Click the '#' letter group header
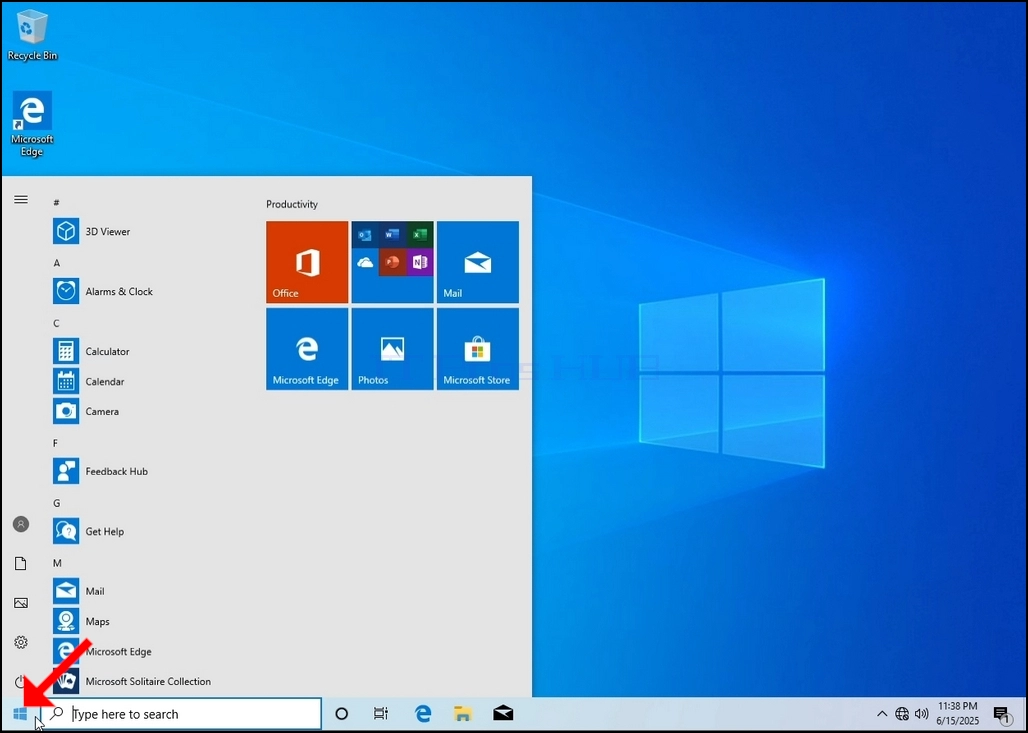Screen dimensions: 1028x733 56,203
